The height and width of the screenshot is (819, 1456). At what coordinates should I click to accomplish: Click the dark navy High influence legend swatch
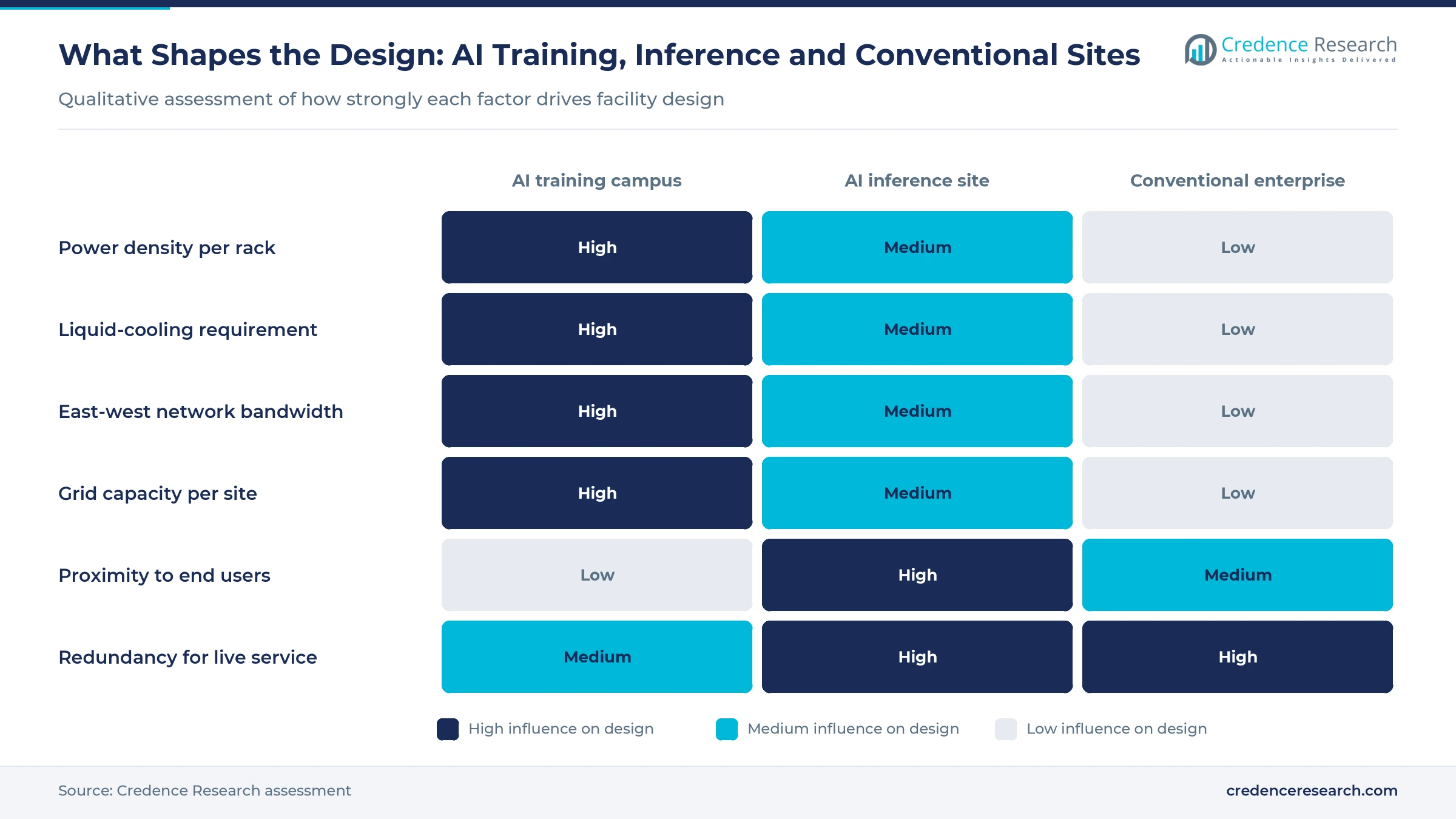pyautogui.click(x=448, y=729)
